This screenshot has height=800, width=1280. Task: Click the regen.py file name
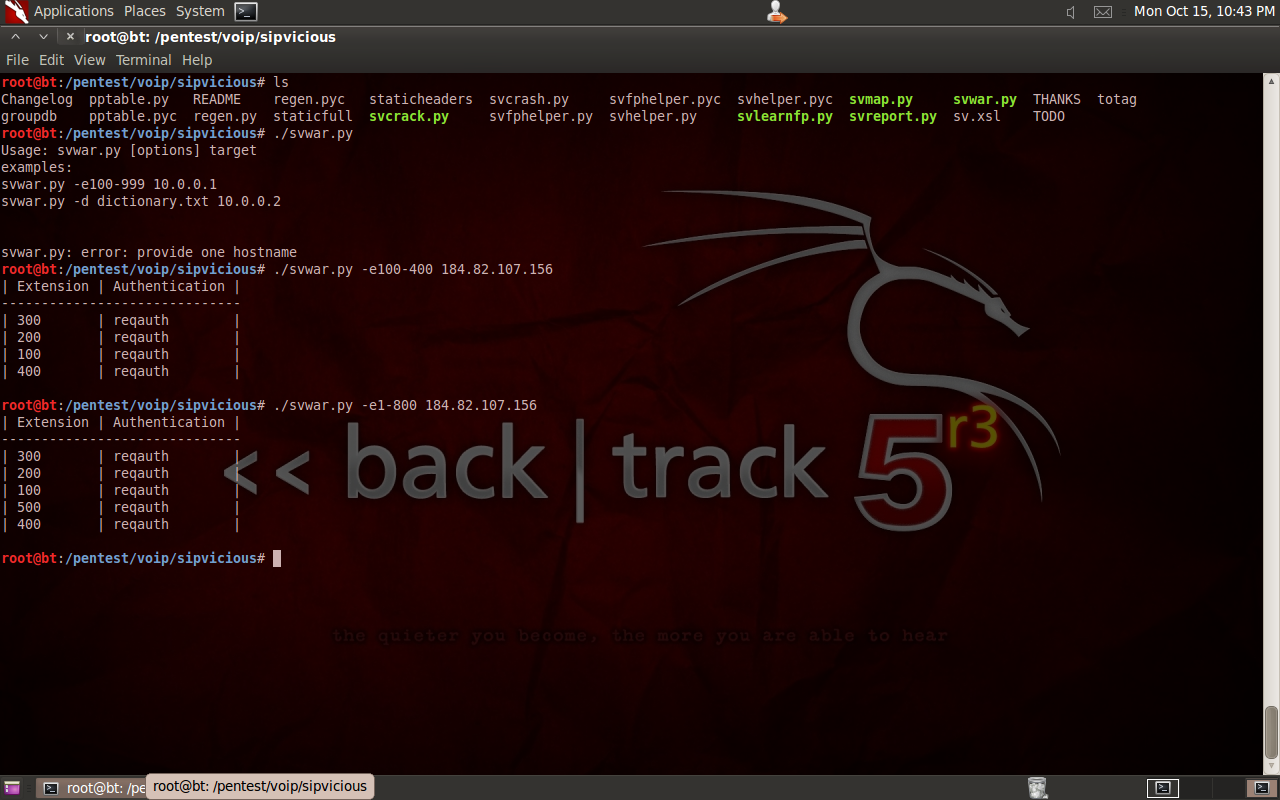(225, 116)
